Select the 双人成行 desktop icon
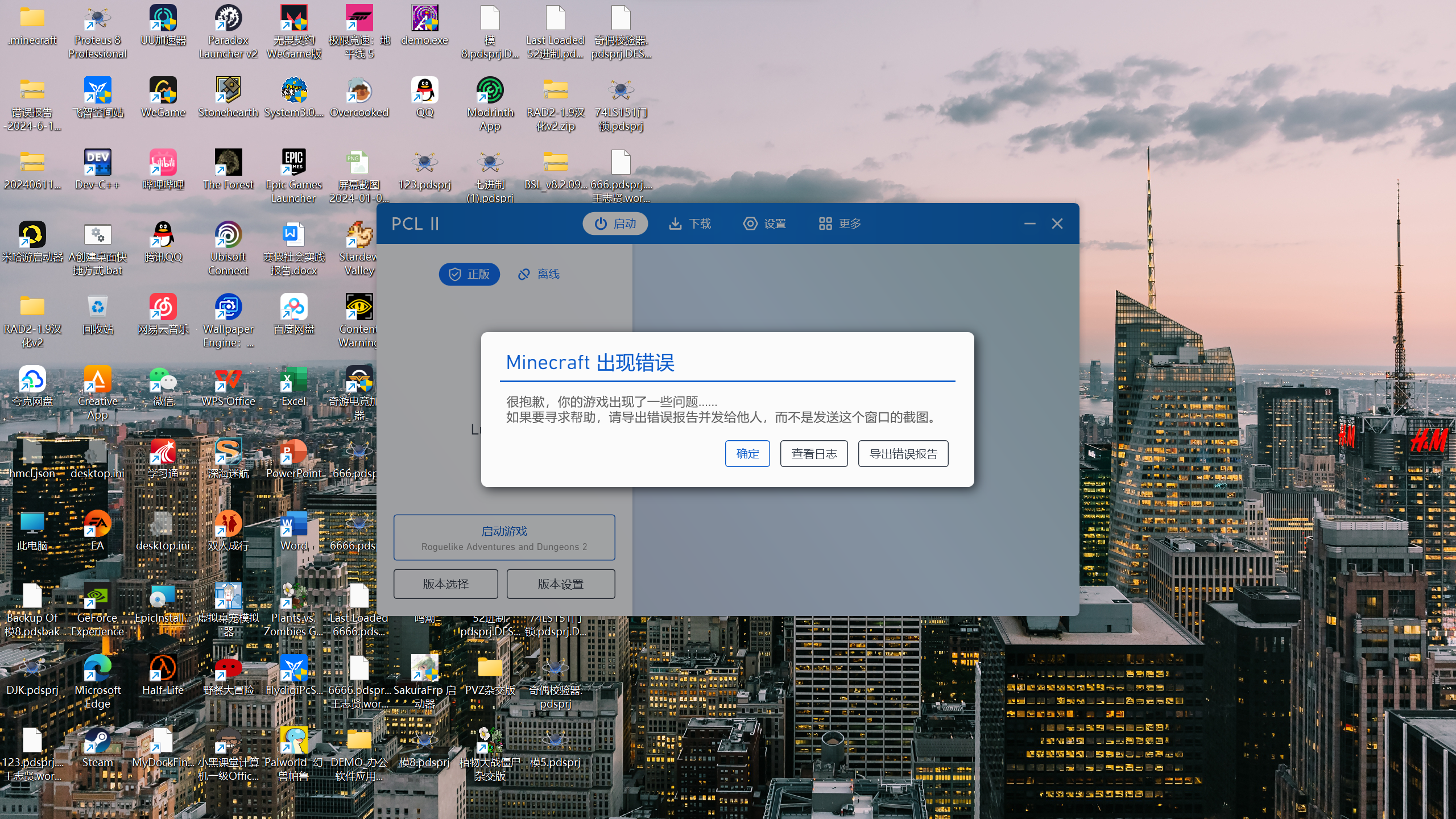1456x819 pixels. pos(228,531)
